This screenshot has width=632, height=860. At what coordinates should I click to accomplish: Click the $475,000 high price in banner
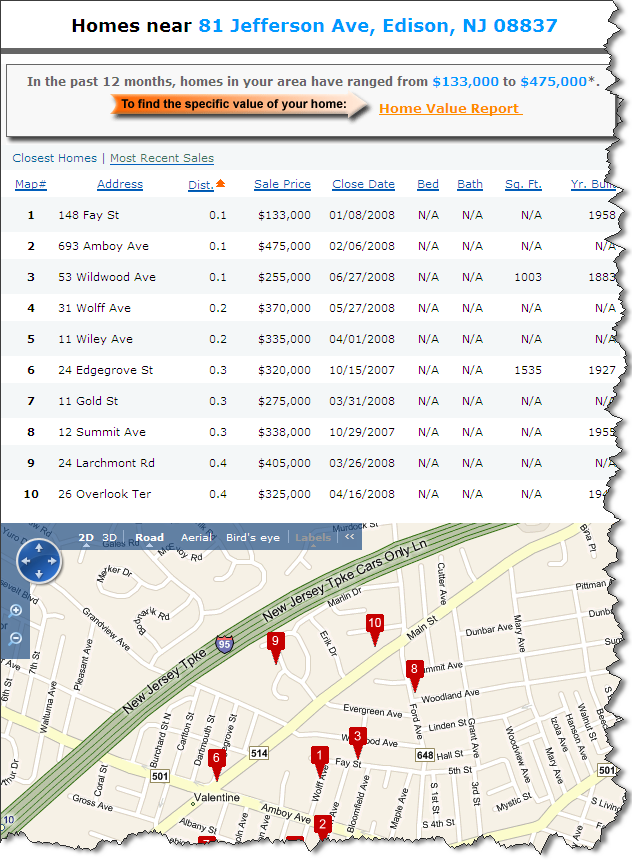554,82
